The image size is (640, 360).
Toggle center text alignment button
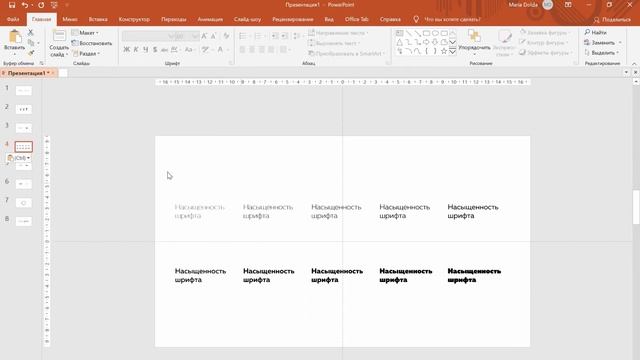coord(252,49)
